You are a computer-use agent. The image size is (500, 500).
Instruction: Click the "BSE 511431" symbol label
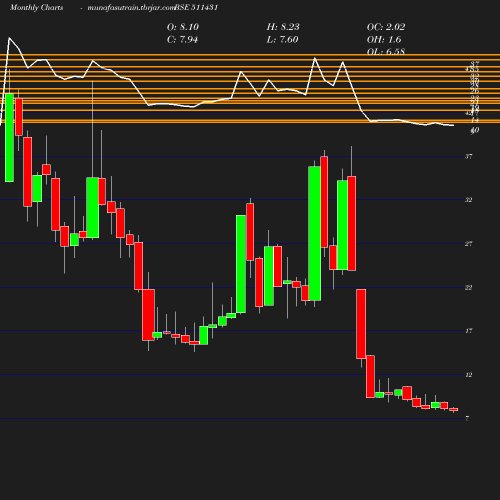click(196, 8)
